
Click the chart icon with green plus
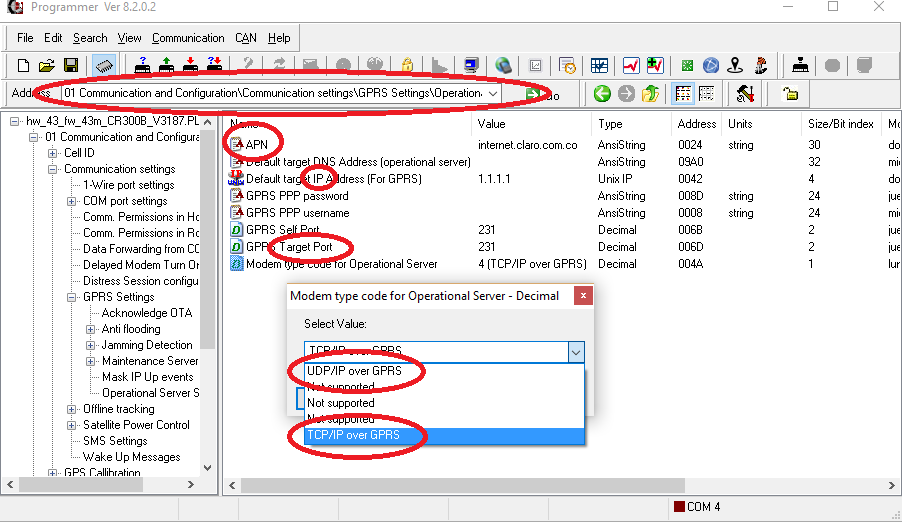pyautogui.click(x=655, y=65)
